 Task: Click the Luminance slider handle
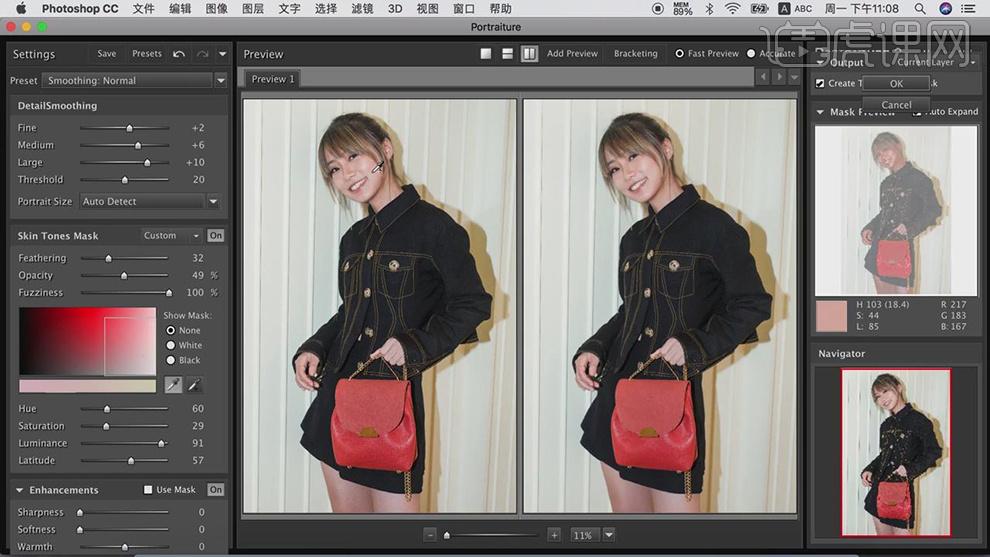pyautogui.click(x=162, y=443)
